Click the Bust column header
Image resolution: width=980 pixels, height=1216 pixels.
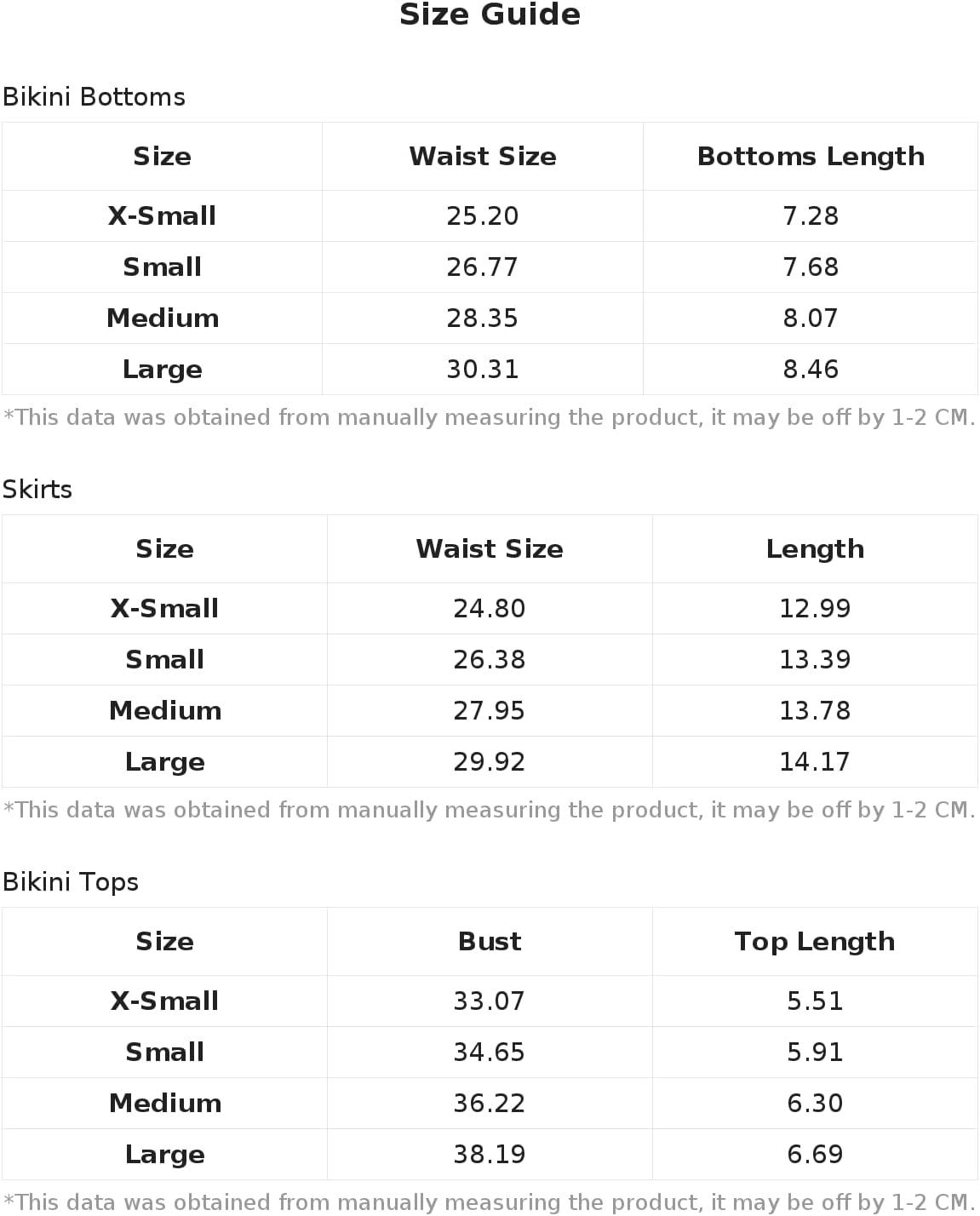(x=490, y=942)
